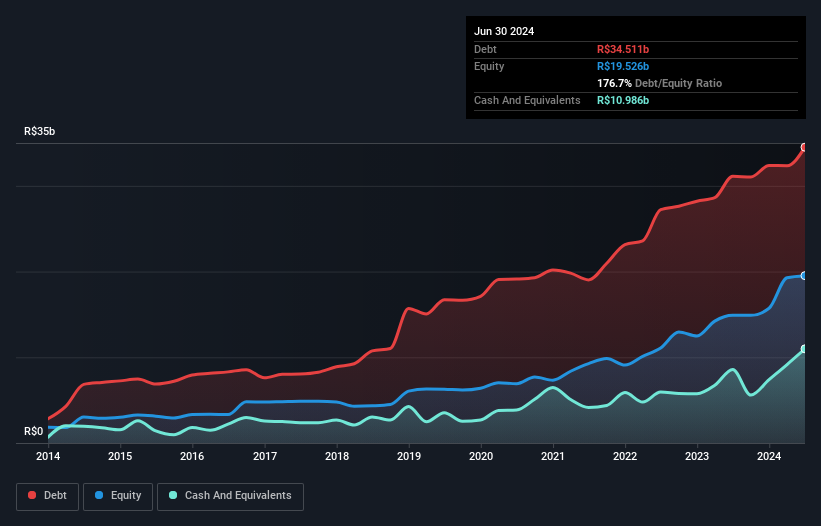
Task: Select the 176.7% Debt/Equity Ratio text
Action: point(659,83)
